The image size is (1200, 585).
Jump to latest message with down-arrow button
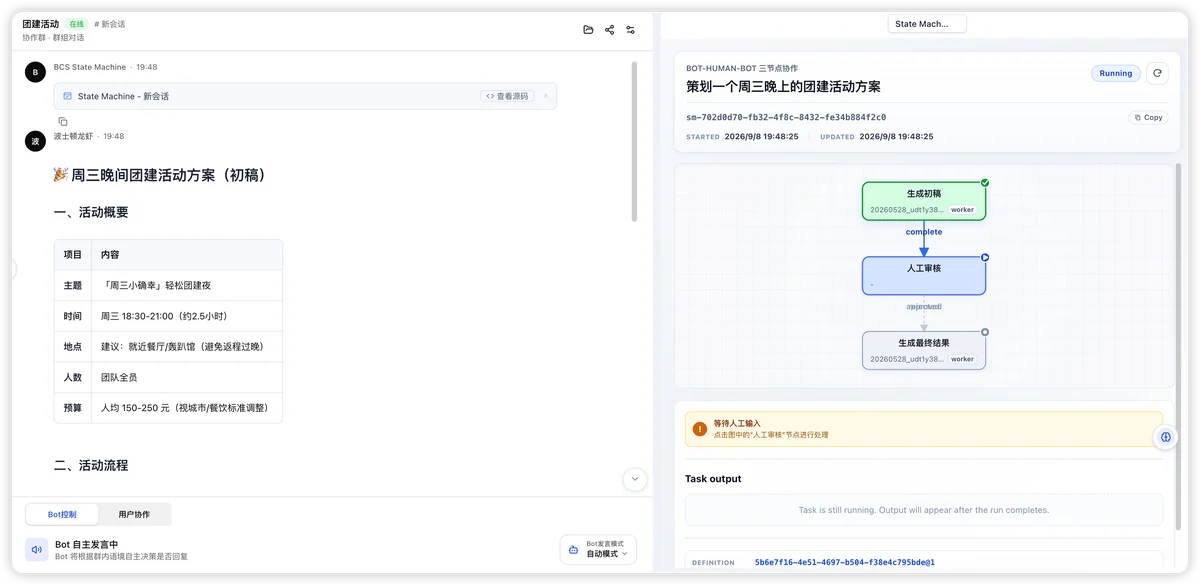tap(635, 479)
